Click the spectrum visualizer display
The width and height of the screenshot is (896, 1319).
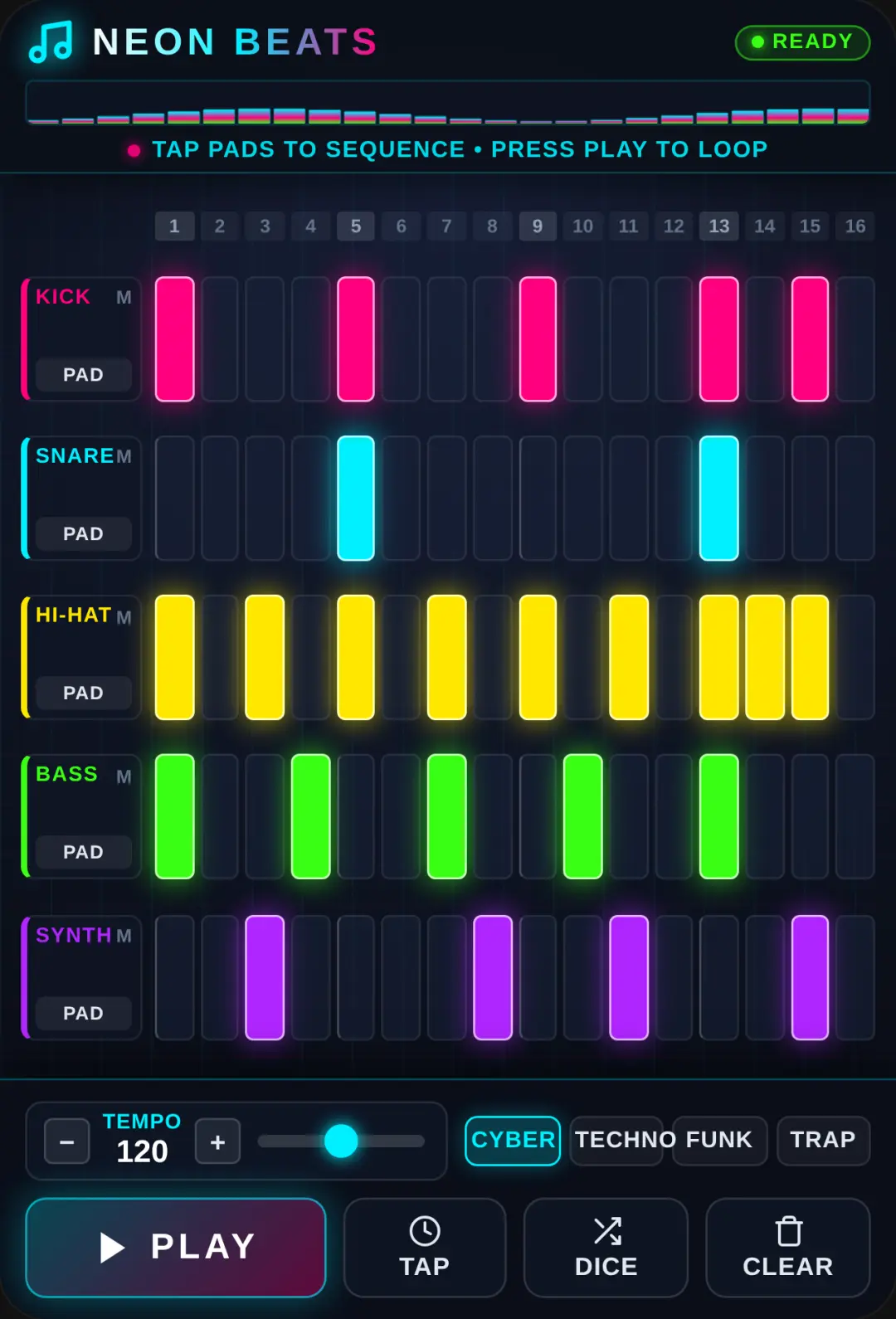(x=448, y=103)
